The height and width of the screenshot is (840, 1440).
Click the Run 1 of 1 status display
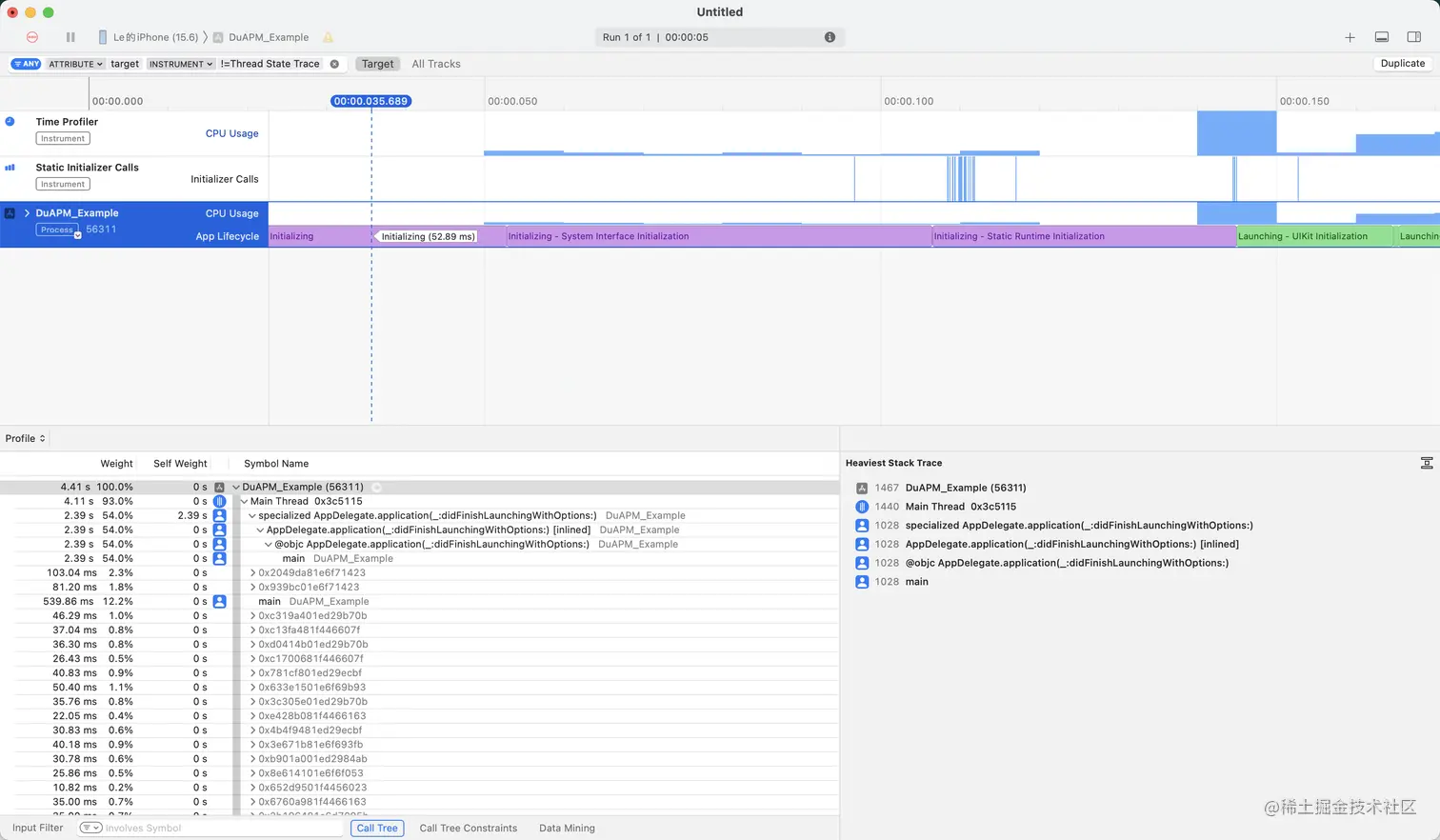coord(719,37)
